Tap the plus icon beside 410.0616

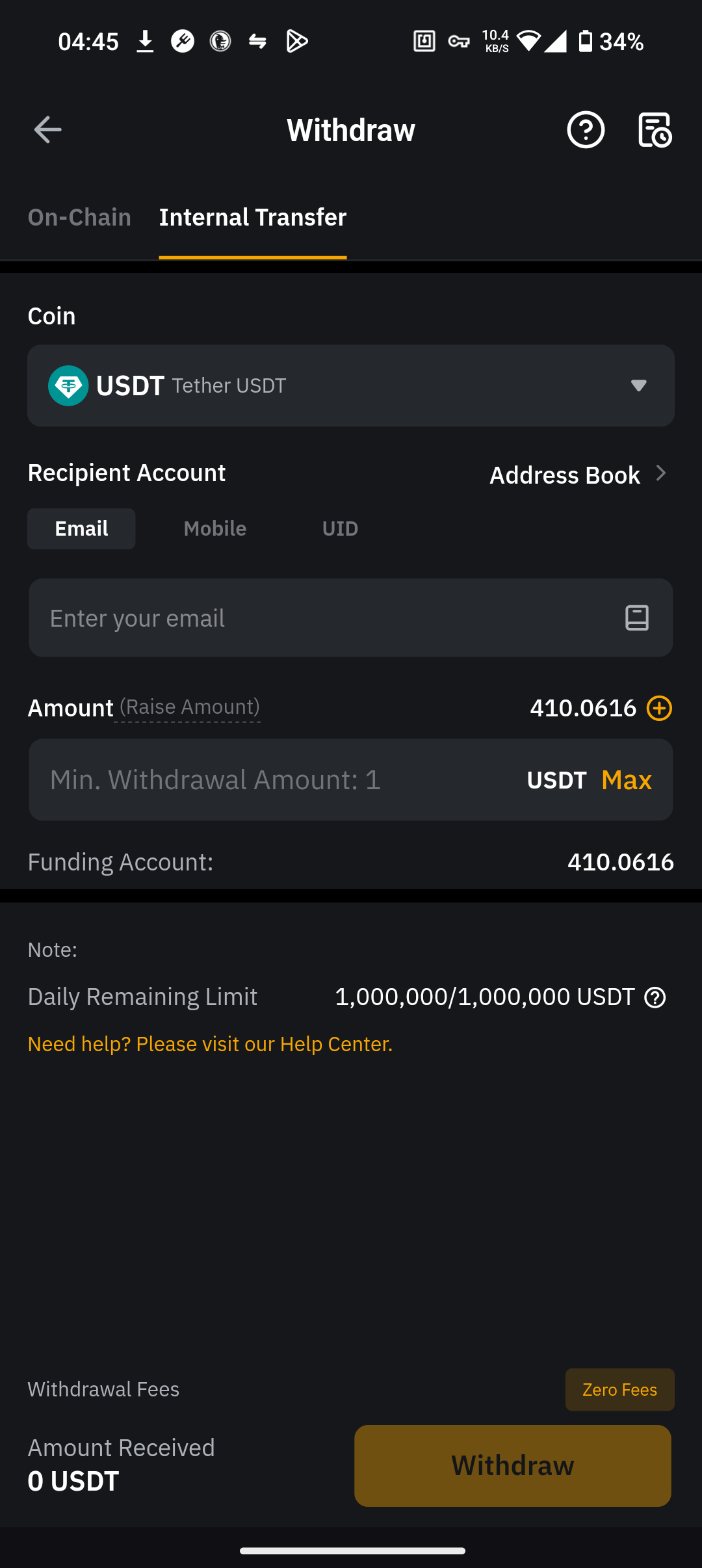coord(659,708)
